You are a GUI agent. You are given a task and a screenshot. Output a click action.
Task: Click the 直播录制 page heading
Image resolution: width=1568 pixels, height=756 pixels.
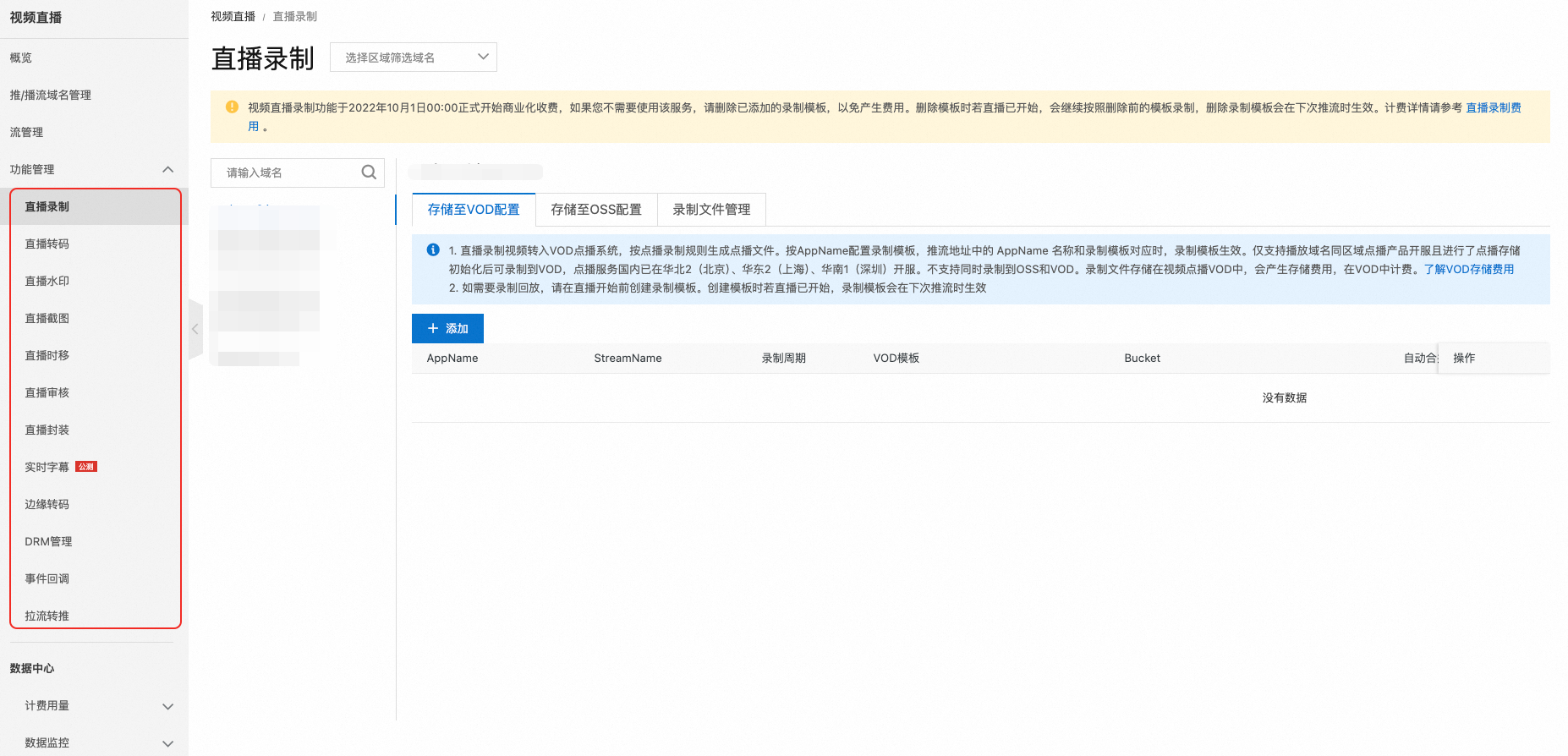262,58
